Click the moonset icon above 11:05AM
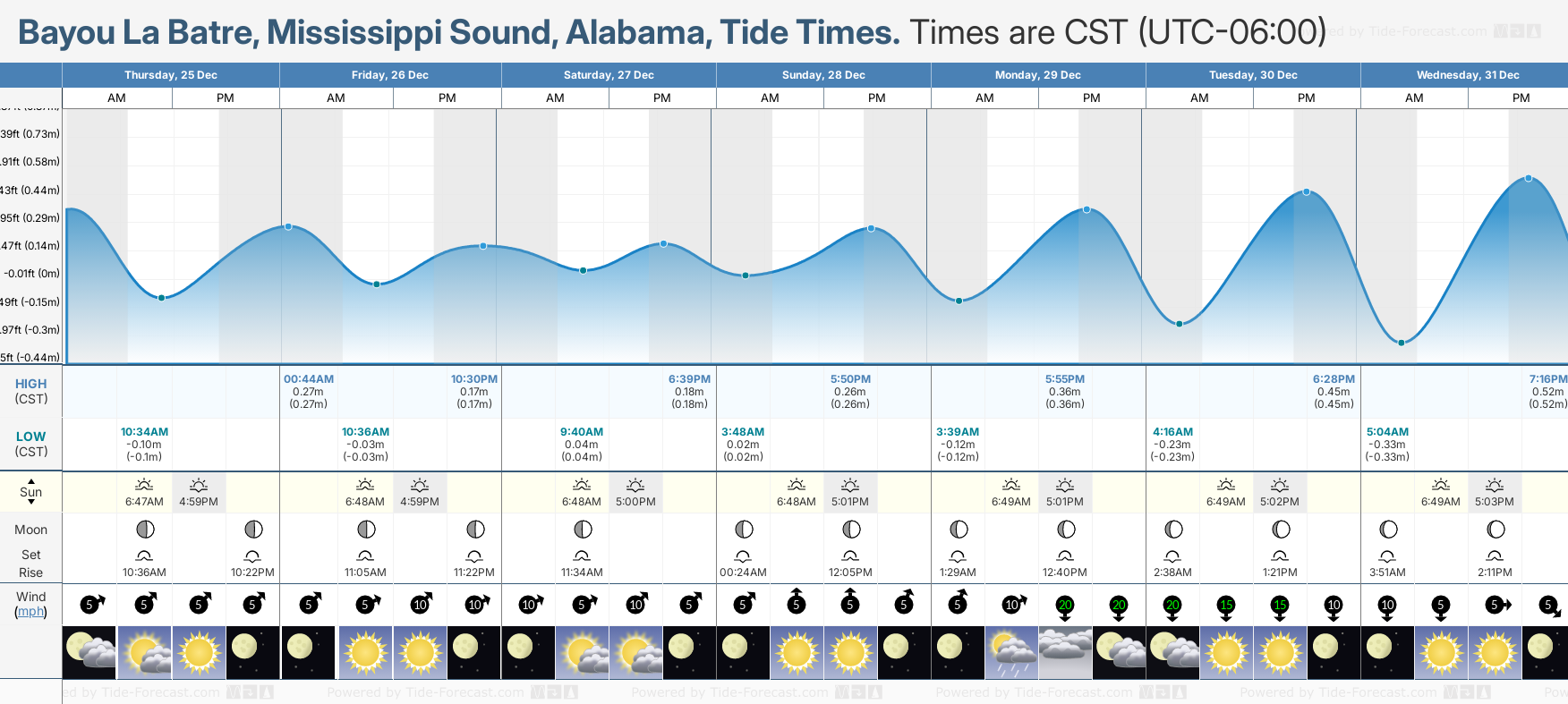Image resolution: width=1568 pixels, height=704 pixels. pos(365,556)
